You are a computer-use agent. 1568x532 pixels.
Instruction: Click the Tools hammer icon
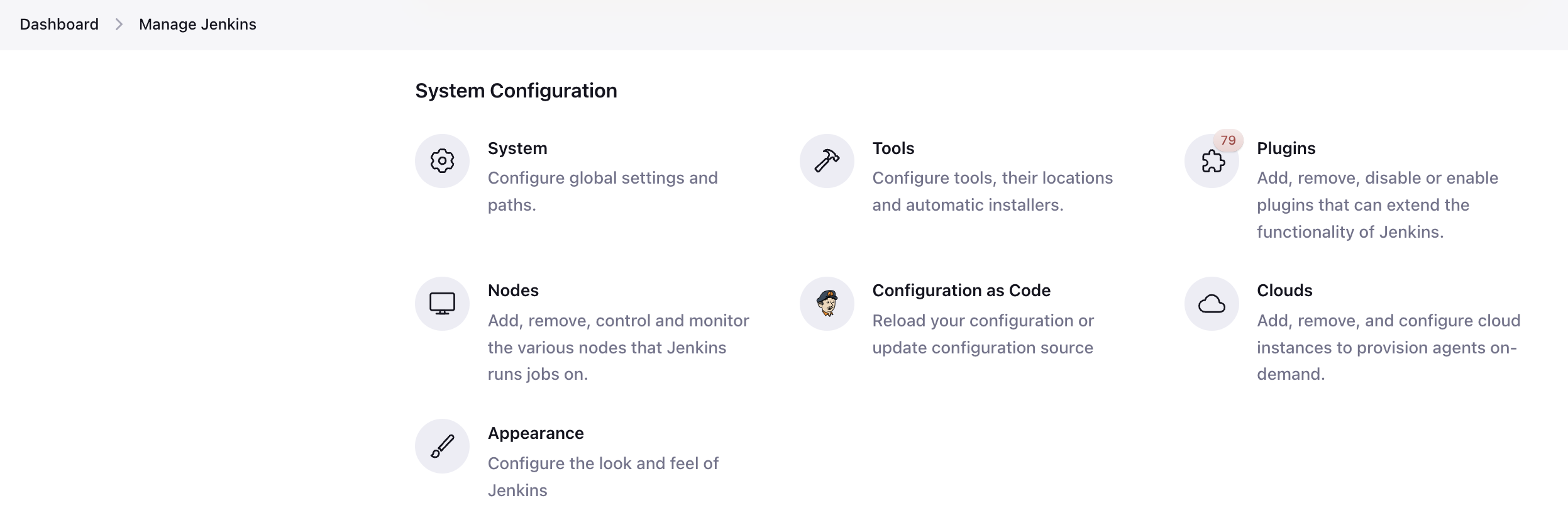827,161
